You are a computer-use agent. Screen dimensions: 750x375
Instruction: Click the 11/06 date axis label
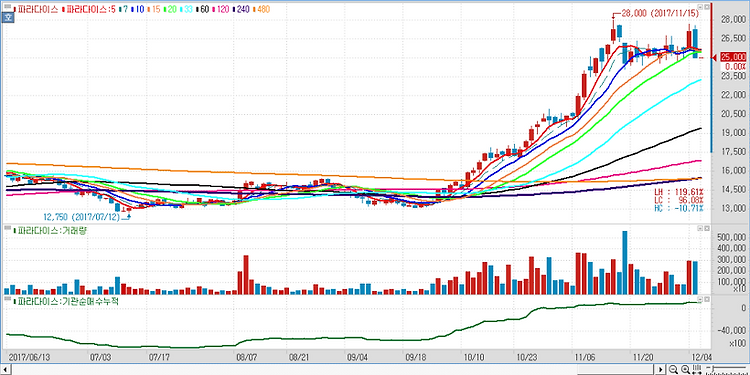coord(585,357)
